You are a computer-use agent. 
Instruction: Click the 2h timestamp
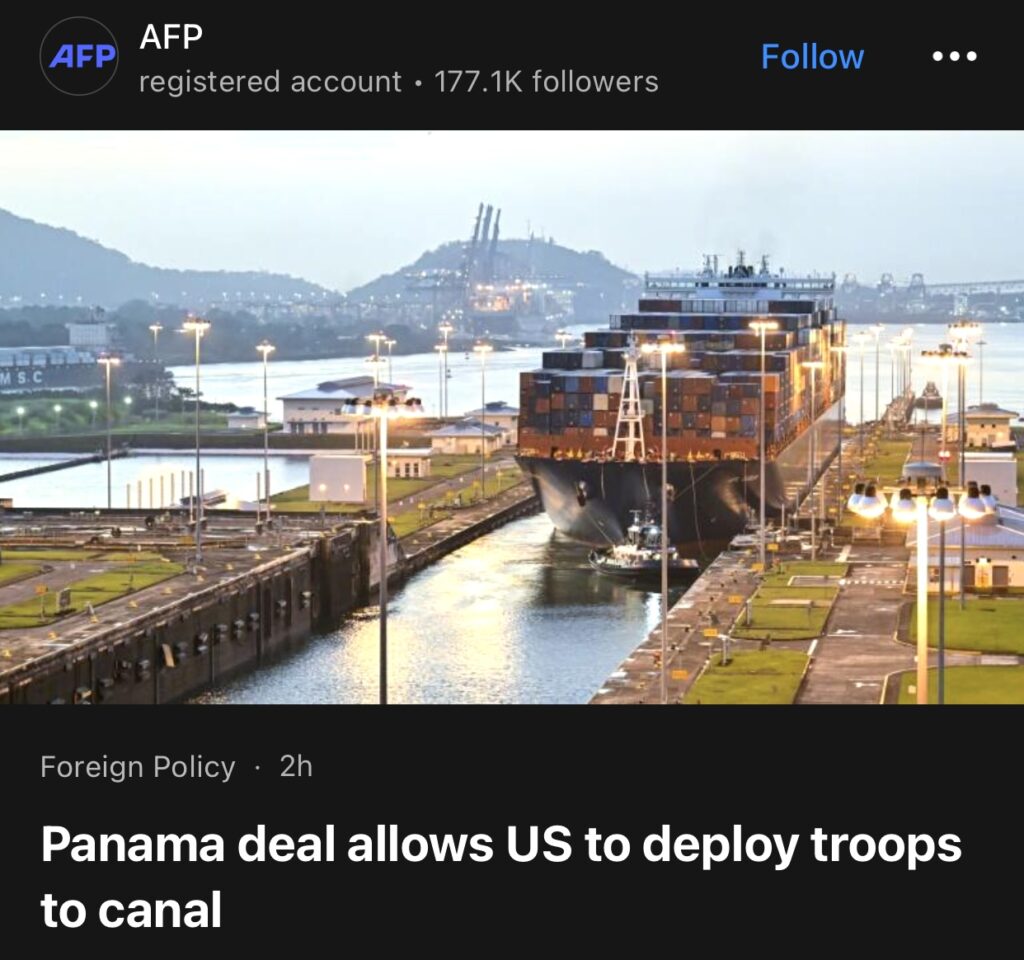[296, 766]
